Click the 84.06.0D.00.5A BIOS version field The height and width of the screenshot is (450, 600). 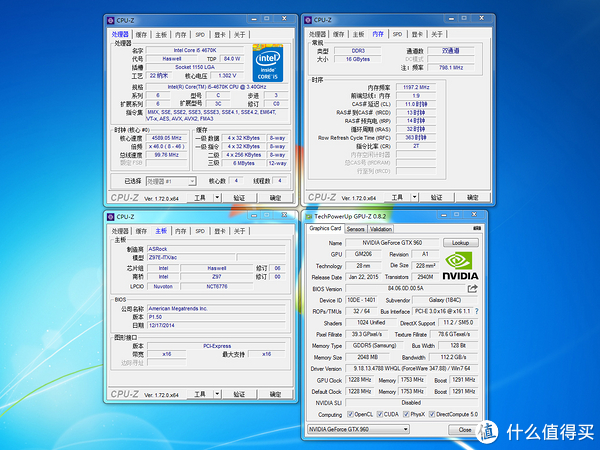coord(405,288)
